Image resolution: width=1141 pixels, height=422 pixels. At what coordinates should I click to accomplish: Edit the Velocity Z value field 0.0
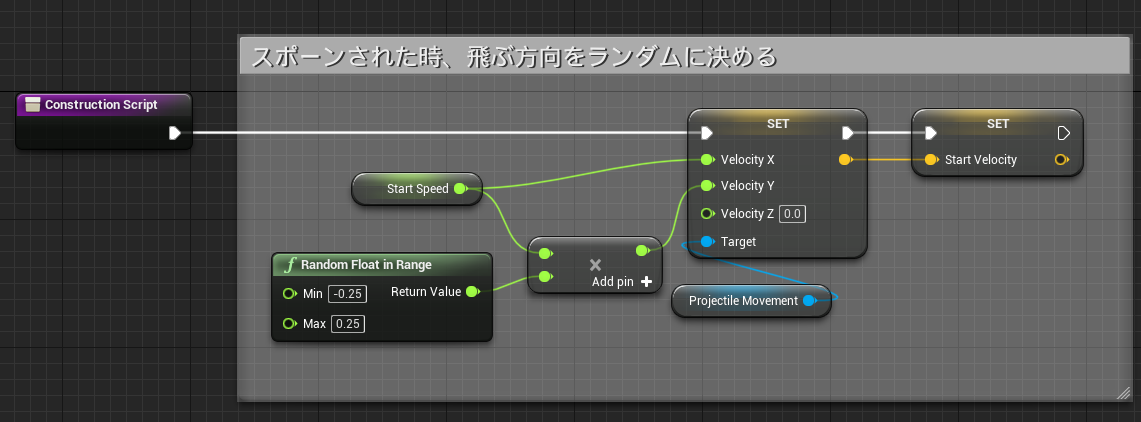click(792, 213)
